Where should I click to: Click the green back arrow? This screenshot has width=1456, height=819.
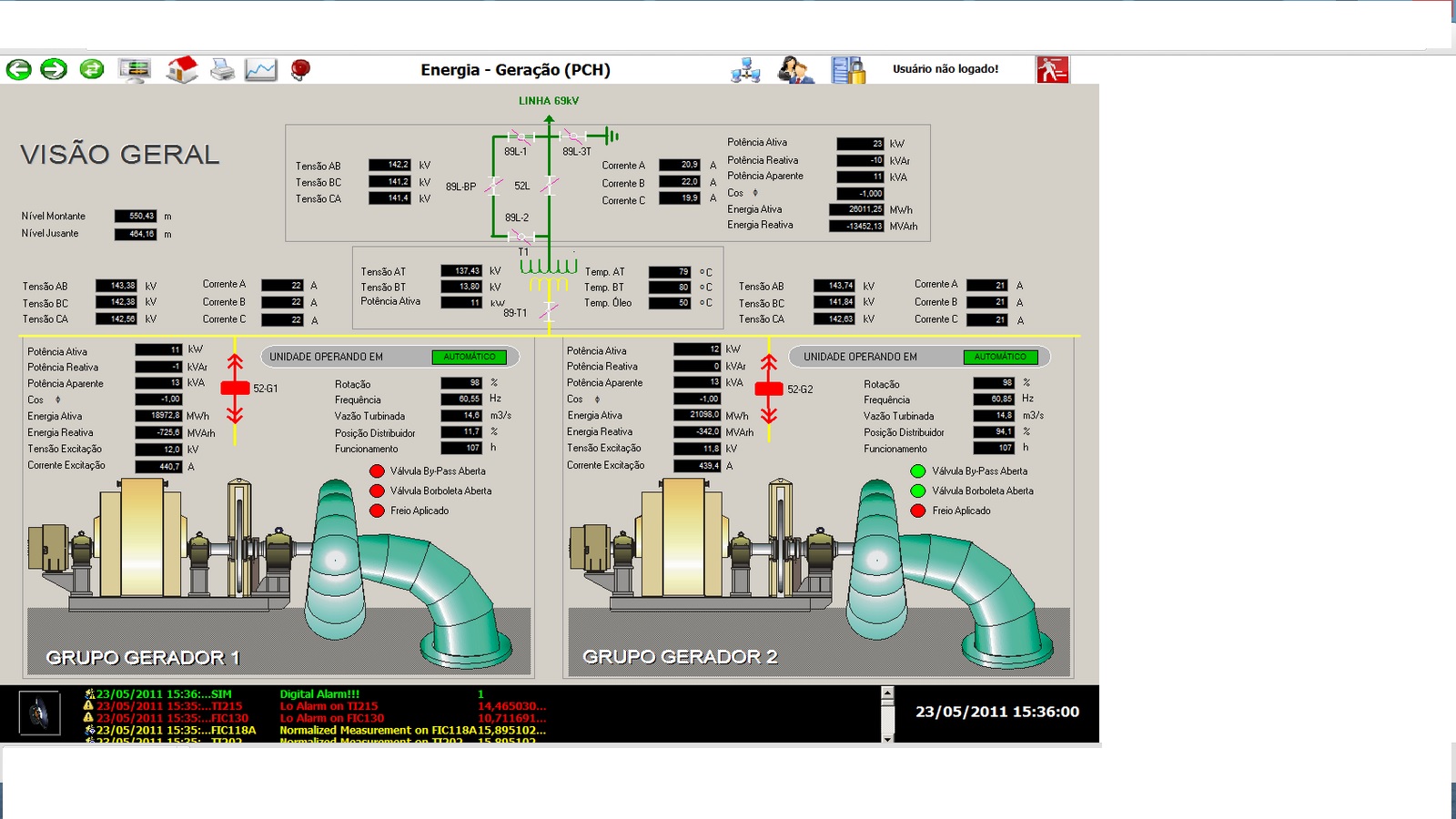click(x=19, y=69)
